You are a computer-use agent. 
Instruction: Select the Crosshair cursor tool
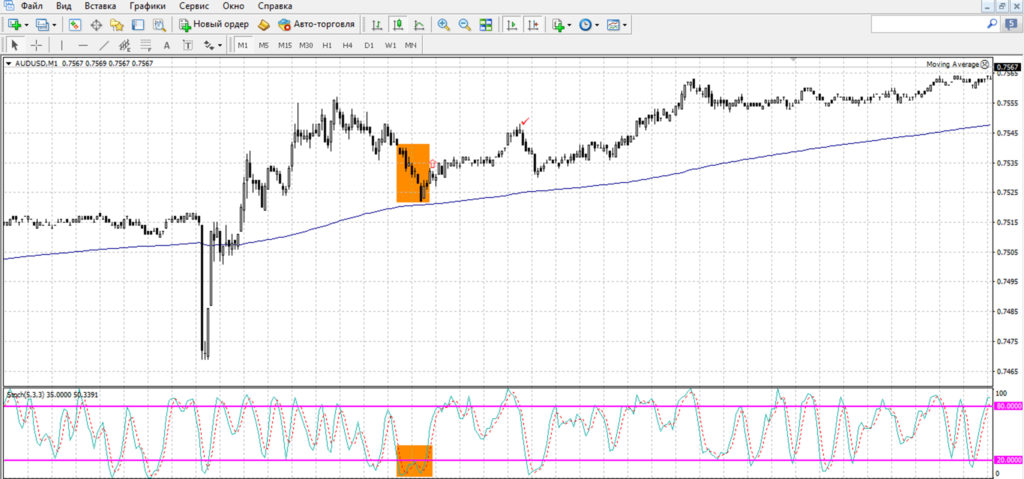tap(36, 45)
